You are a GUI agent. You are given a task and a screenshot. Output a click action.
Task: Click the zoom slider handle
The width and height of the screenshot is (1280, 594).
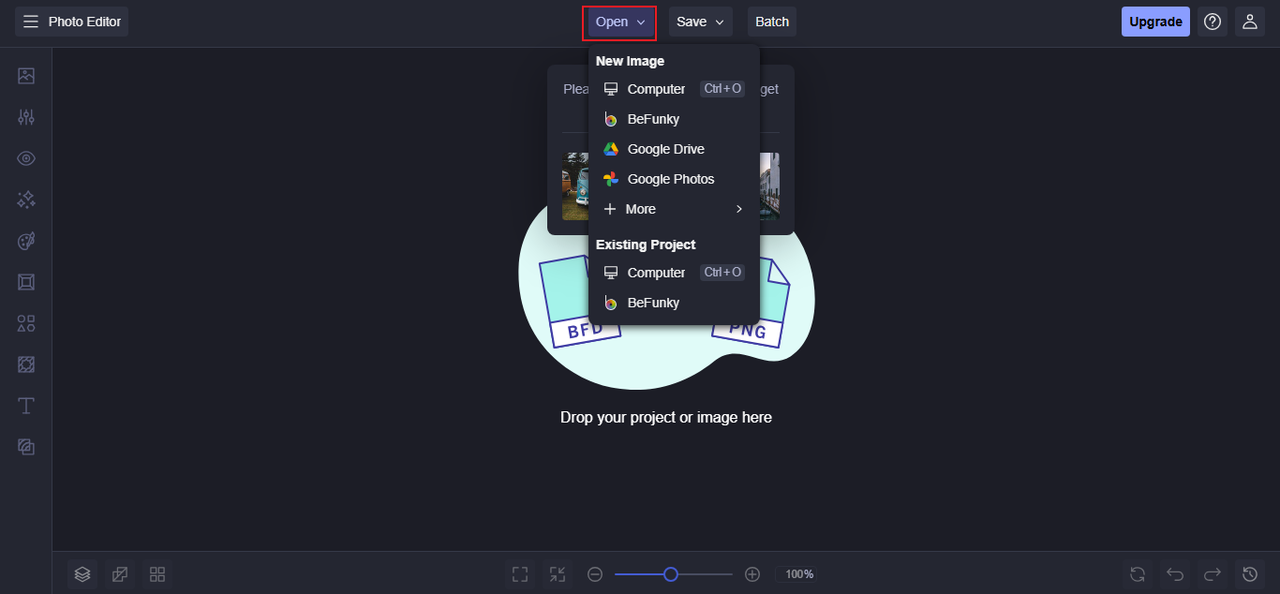[671, 574]
